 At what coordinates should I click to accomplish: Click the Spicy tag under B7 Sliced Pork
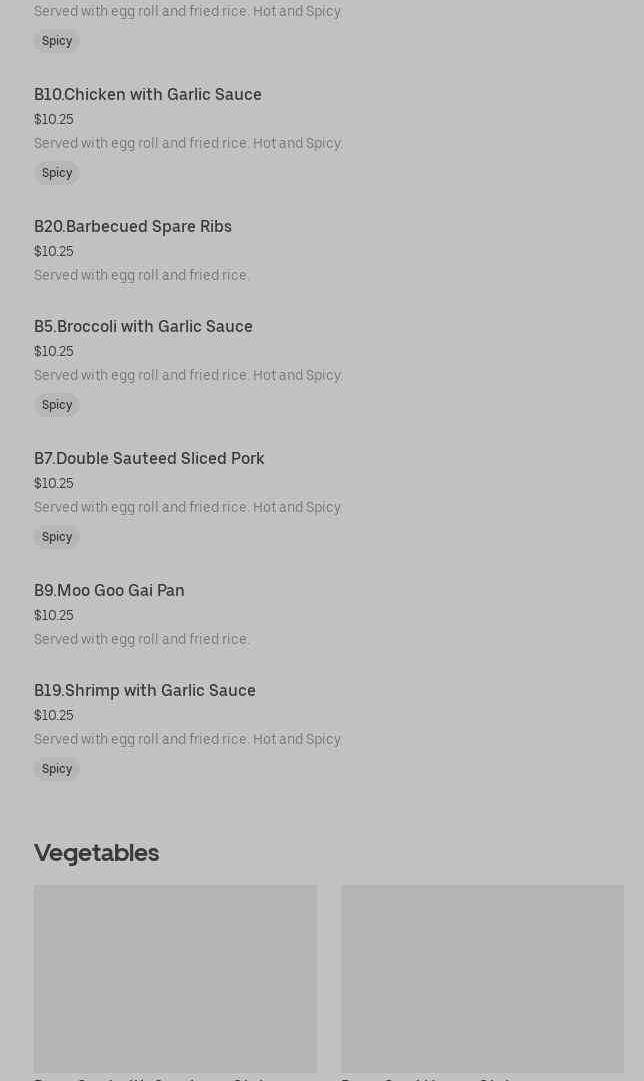[57, 537]
